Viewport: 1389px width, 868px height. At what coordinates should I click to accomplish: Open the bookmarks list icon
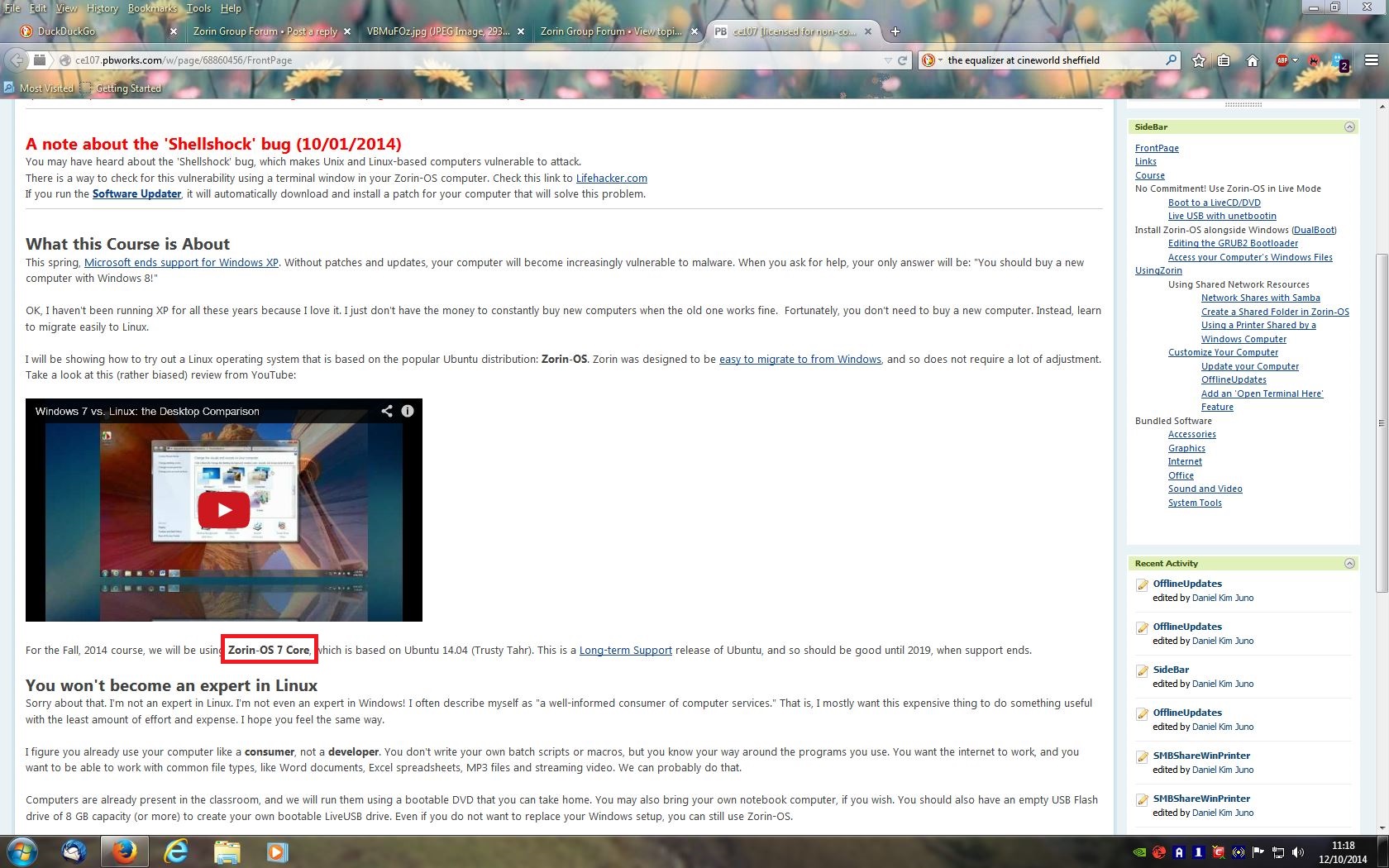click(x=1224, y=60)
